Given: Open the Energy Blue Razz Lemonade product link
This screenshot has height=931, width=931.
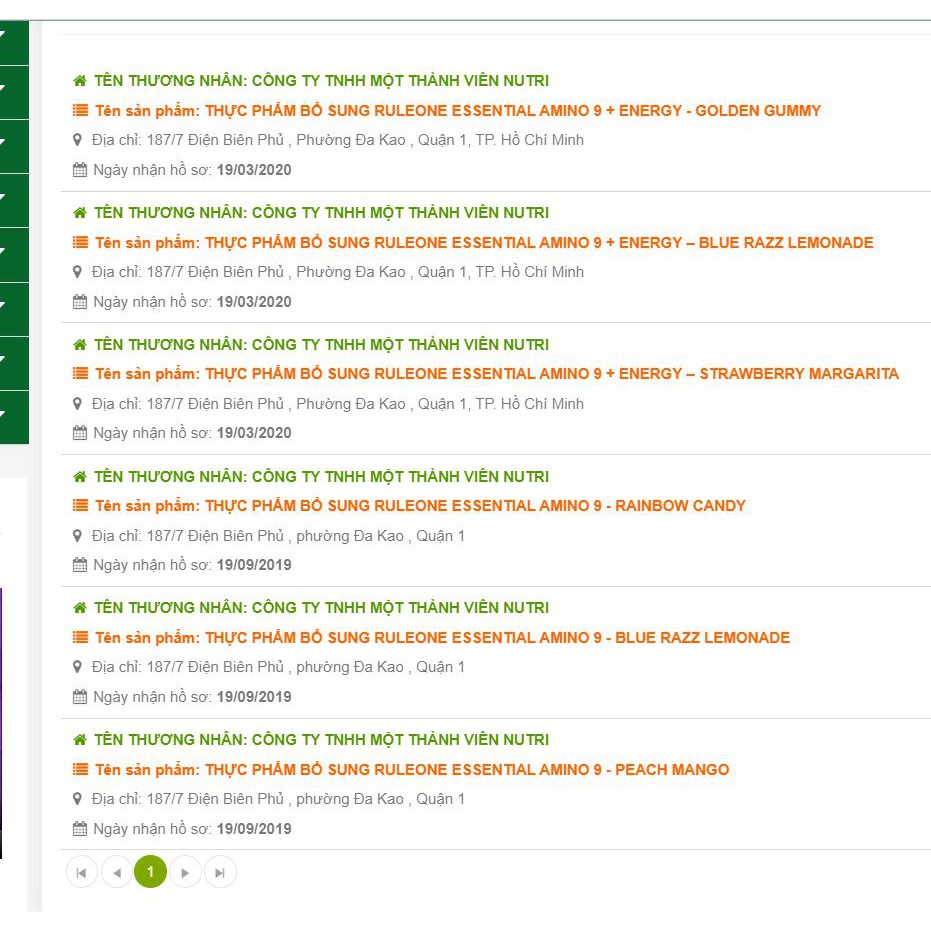Looking at the screenshot, I should [538, 243].
